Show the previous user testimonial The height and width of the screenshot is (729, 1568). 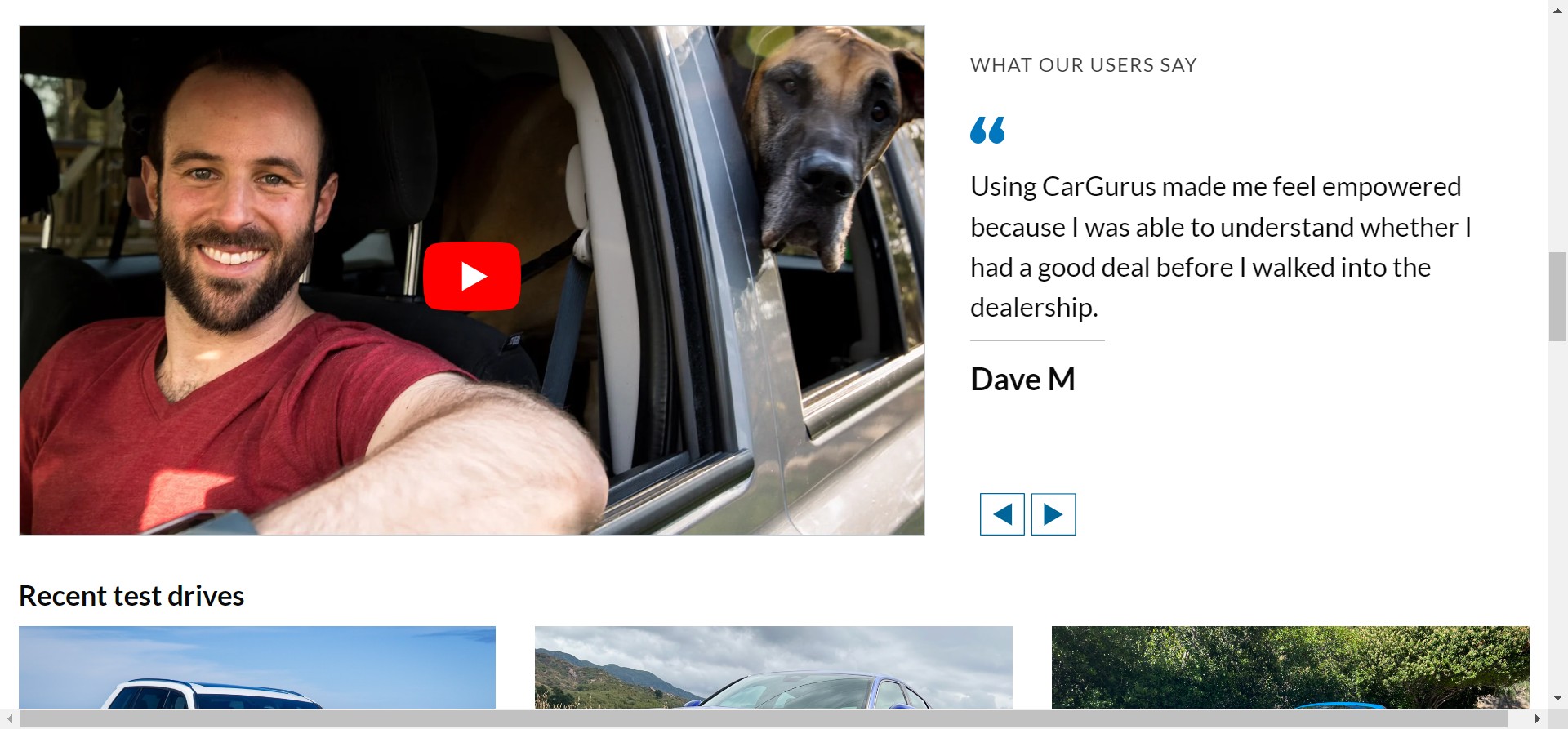pos(1002,514)
